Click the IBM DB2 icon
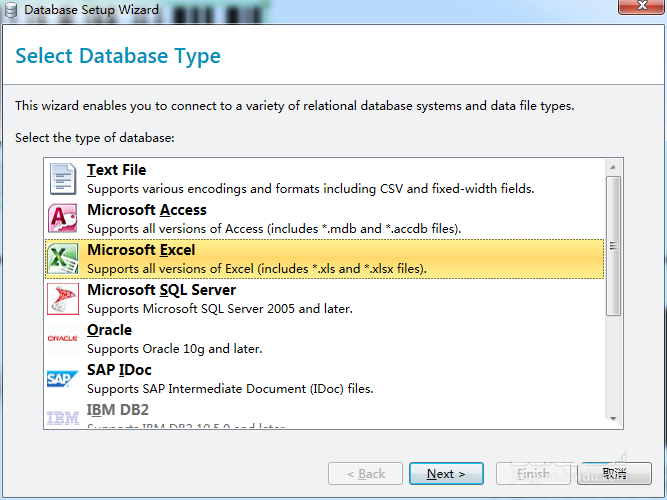This screenshot has width=667, height=500. (x=63, y=418)
